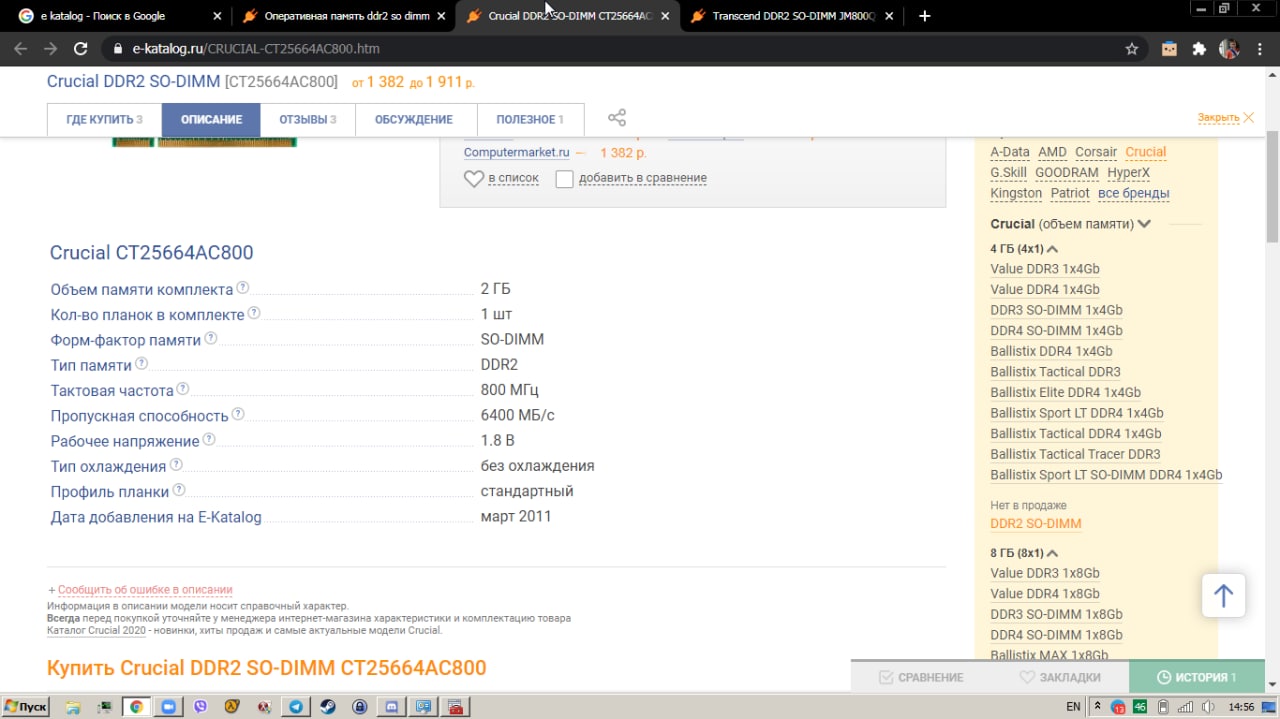Click the Computermarket.ru shop link
Screen dimensions: 1280x719
(x=516, y=153)
